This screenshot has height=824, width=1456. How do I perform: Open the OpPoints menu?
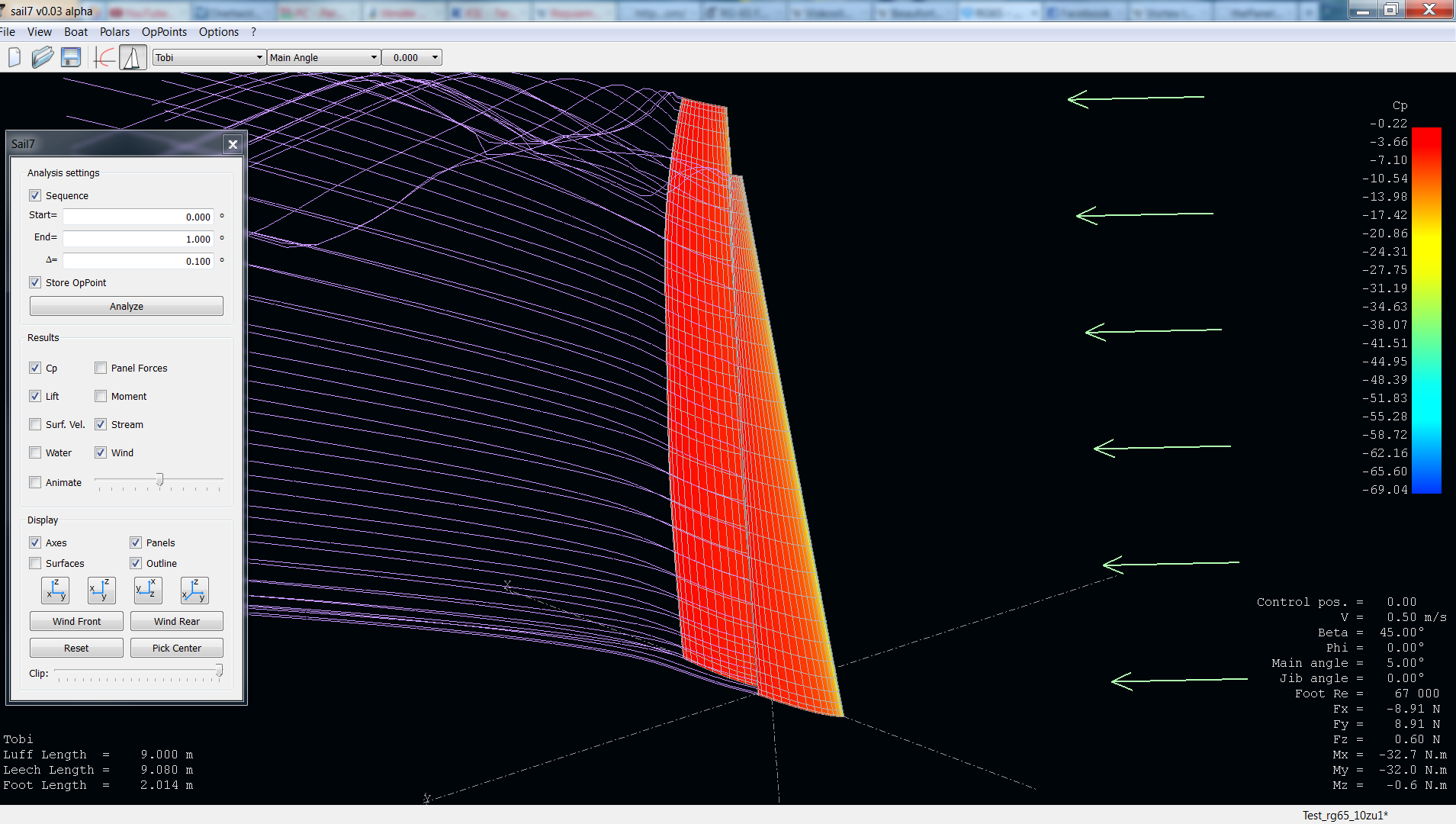[x=164, y=32]
